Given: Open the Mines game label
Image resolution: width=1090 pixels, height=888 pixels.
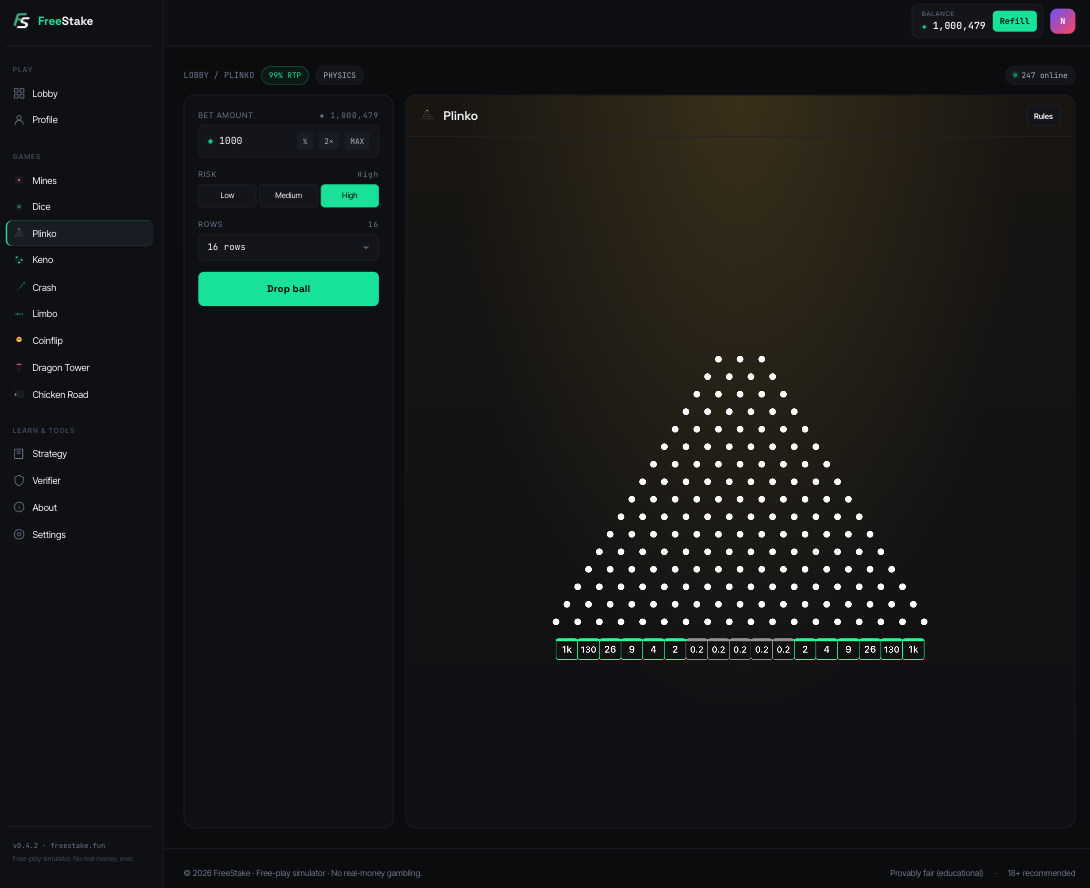Looking at the screenshot, I should [44, 181].
